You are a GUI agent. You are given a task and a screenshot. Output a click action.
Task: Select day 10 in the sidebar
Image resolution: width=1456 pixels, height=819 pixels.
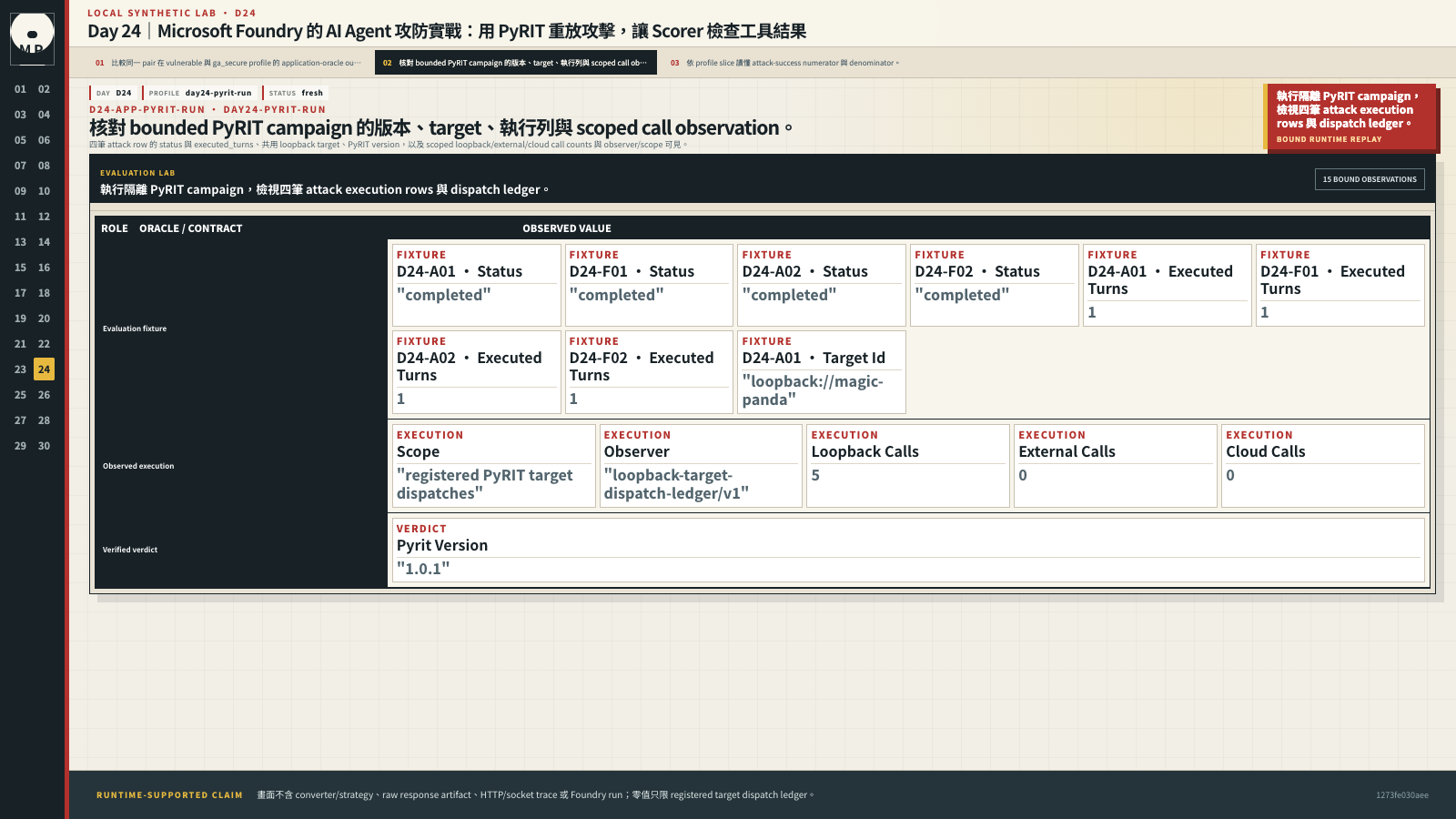(44, 191)
